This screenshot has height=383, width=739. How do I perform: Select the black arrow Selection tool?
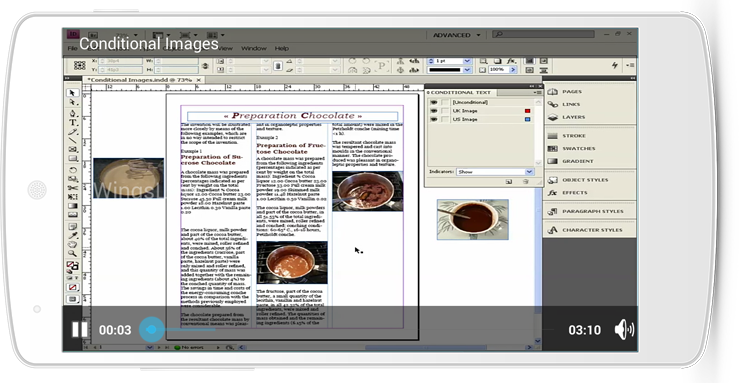tap(72, 93)
